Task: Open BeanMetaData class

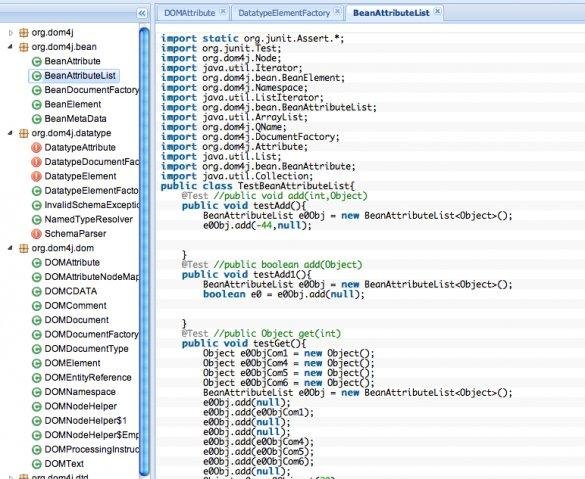Action: [x=75, y=119]
